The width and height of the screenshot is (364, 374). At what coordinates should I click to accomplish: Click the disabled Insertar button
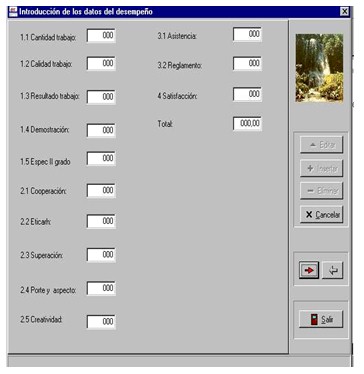(321, 168)
